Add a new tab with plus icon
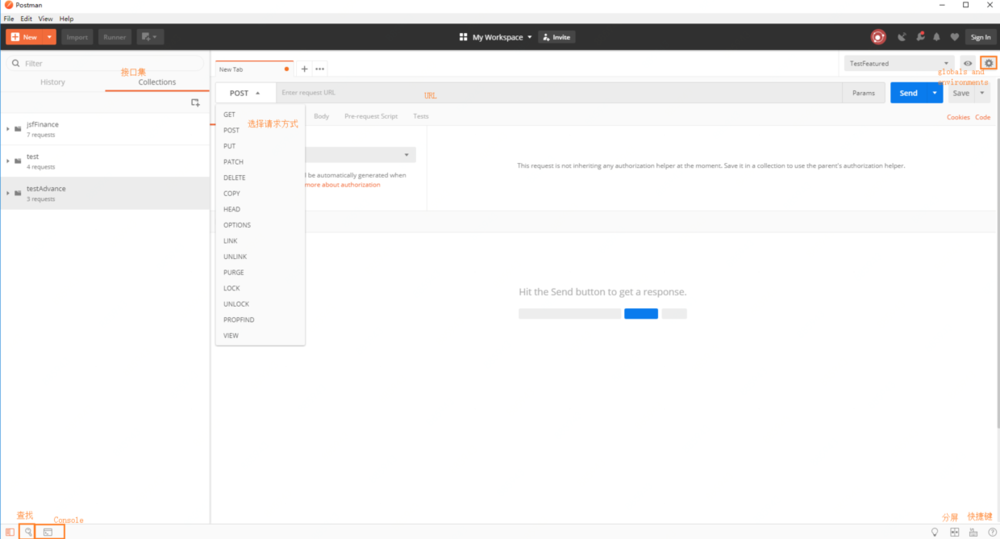Screen dimensions: 1000x539 [304, 69]
